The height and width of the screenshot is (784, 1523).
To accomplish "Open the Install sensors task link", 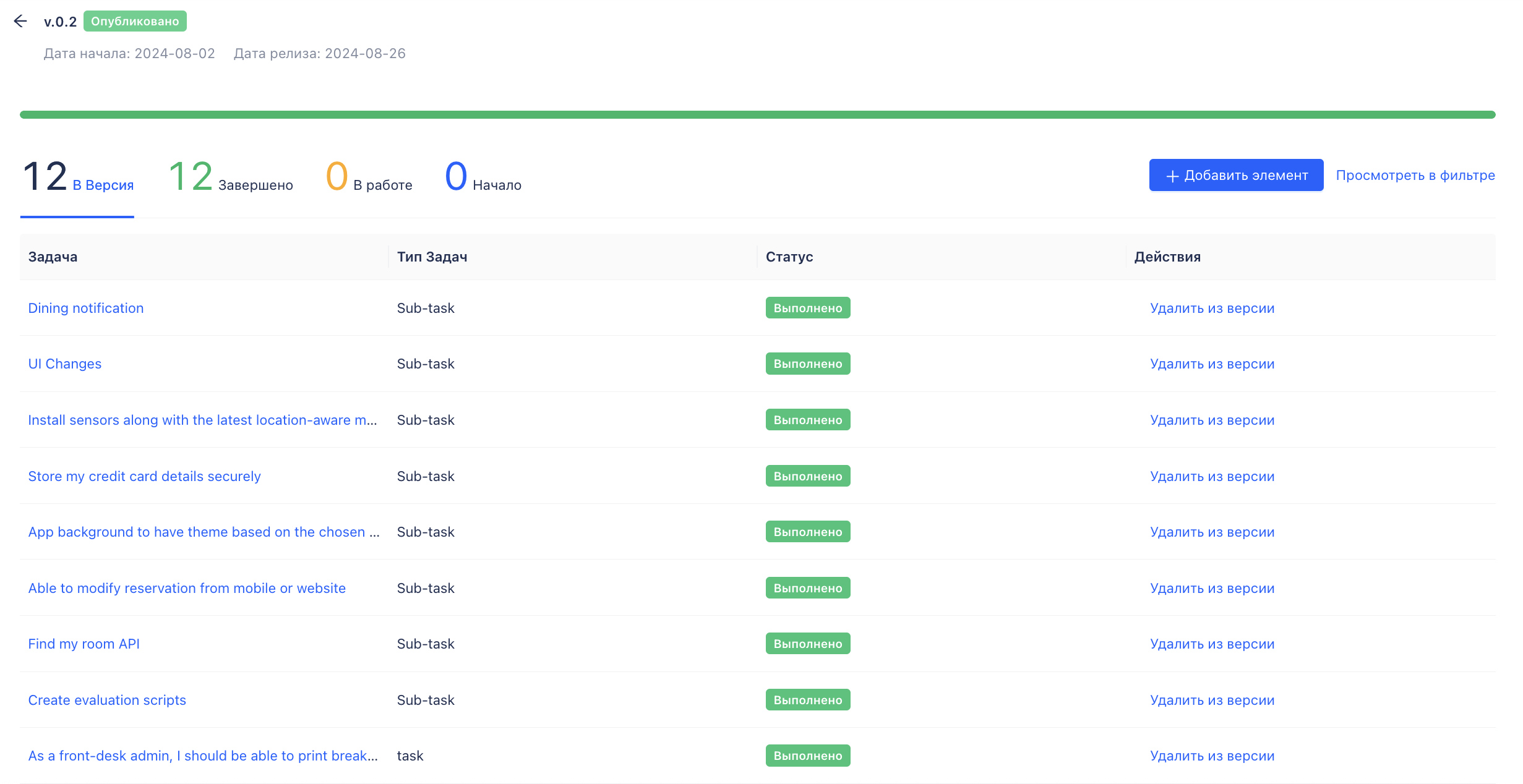I will click(202, 420).
